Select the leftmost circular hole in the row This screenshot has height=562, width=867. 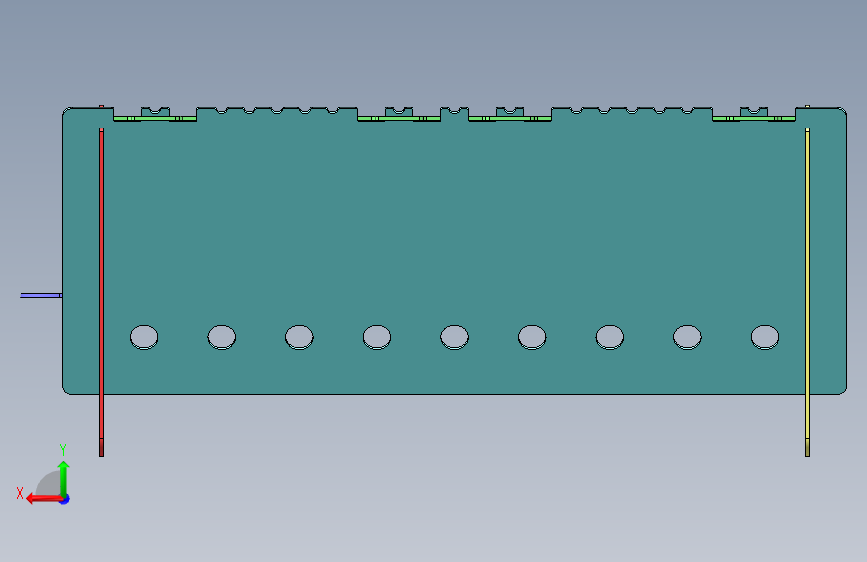click(144, 337)
